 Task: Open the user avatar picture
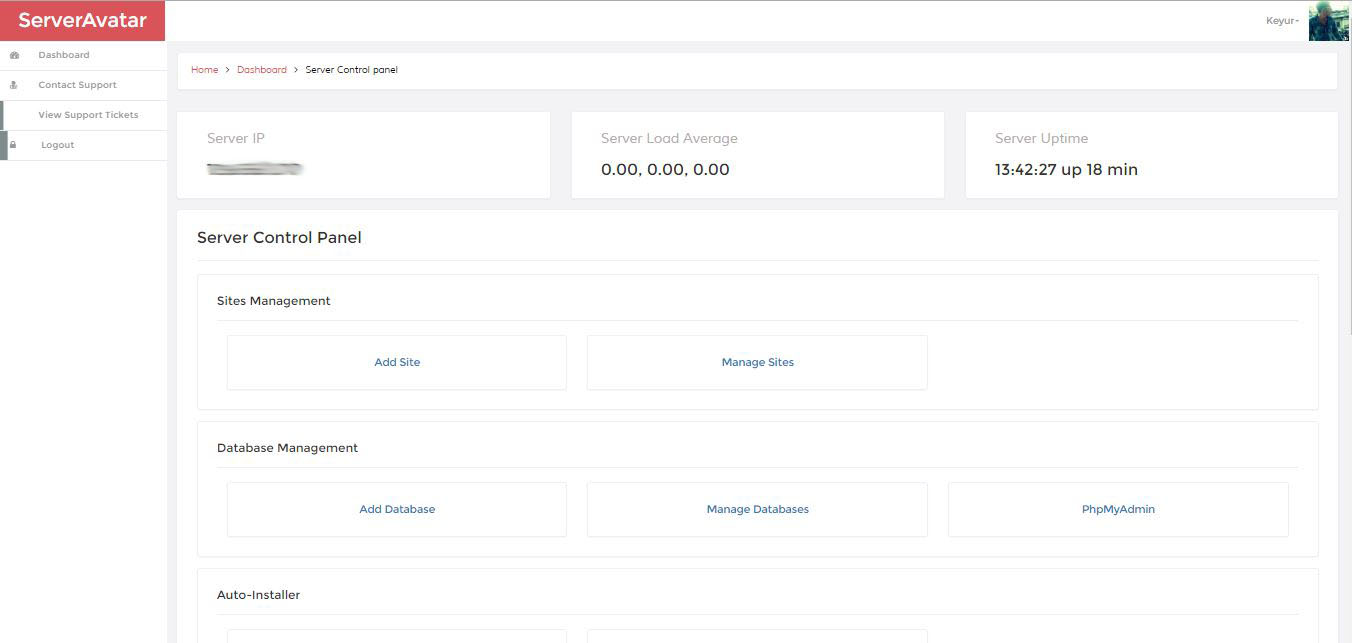1328,21
